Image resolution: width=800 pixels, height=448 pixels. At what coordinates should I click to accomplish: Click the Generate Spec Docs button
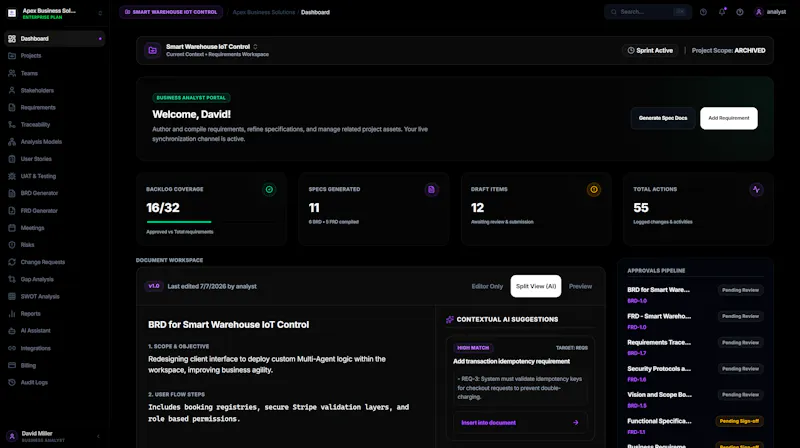coord(663,118)
